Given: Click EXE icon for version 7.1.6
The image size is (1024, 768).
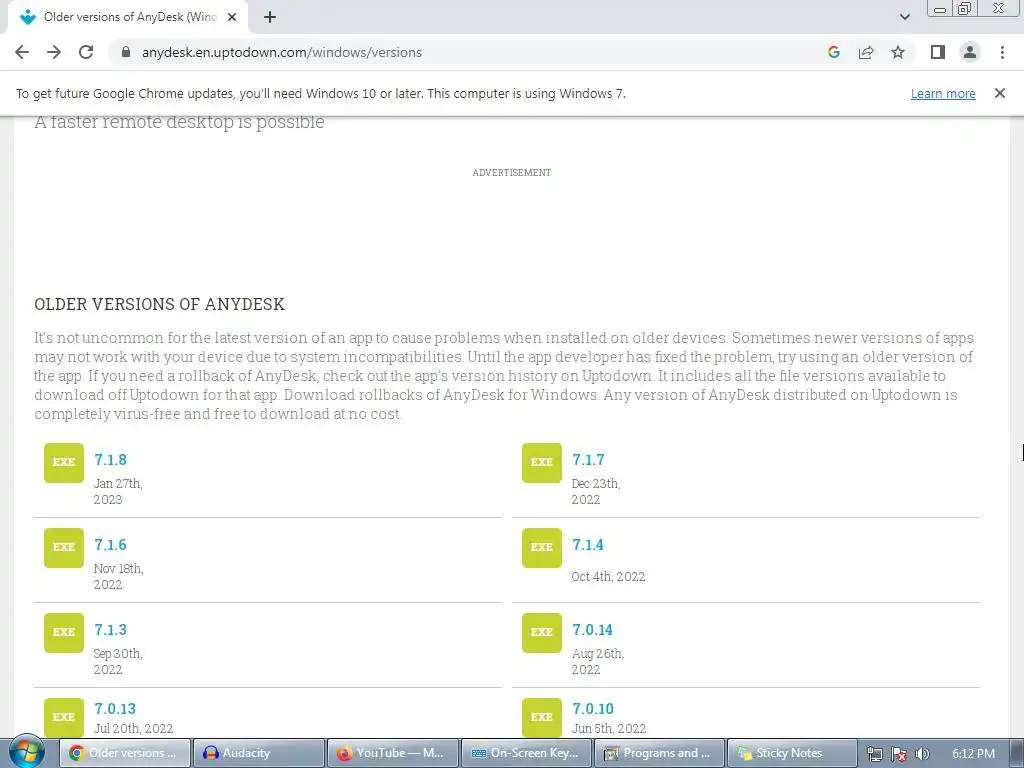Looking at the screenshot, I should (64, 547).
